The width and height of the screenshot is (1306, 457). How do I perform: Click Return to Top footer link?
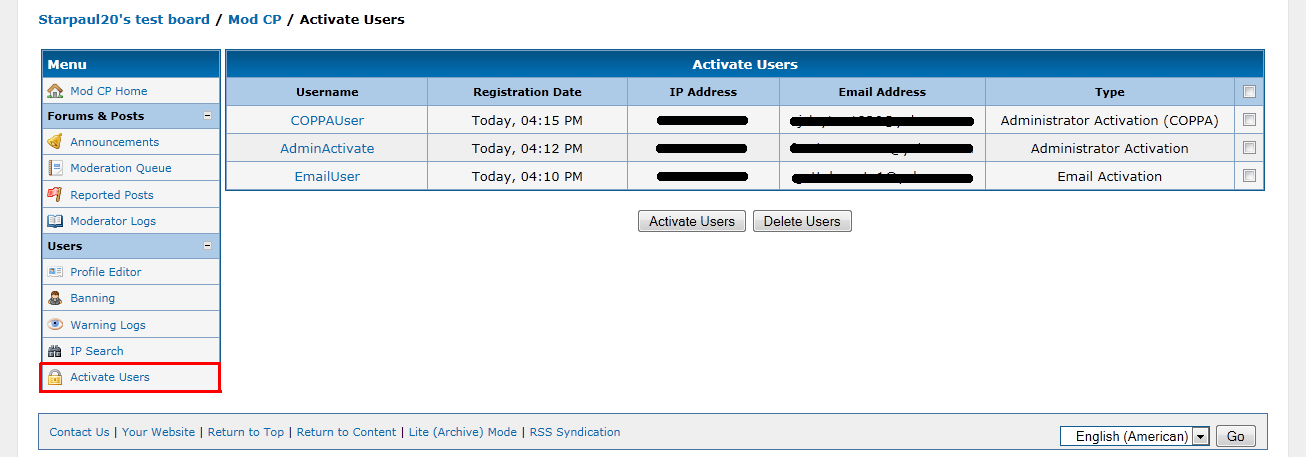246,432
